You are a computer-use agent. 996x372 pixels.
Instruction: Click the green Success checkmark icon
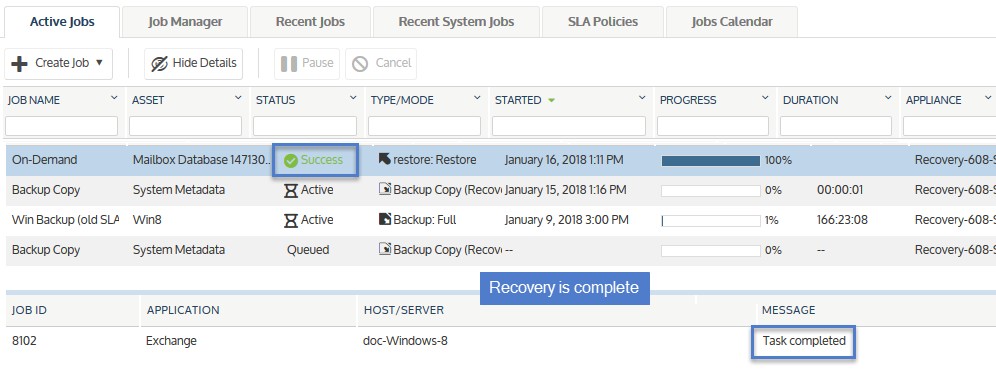[291, 161]
